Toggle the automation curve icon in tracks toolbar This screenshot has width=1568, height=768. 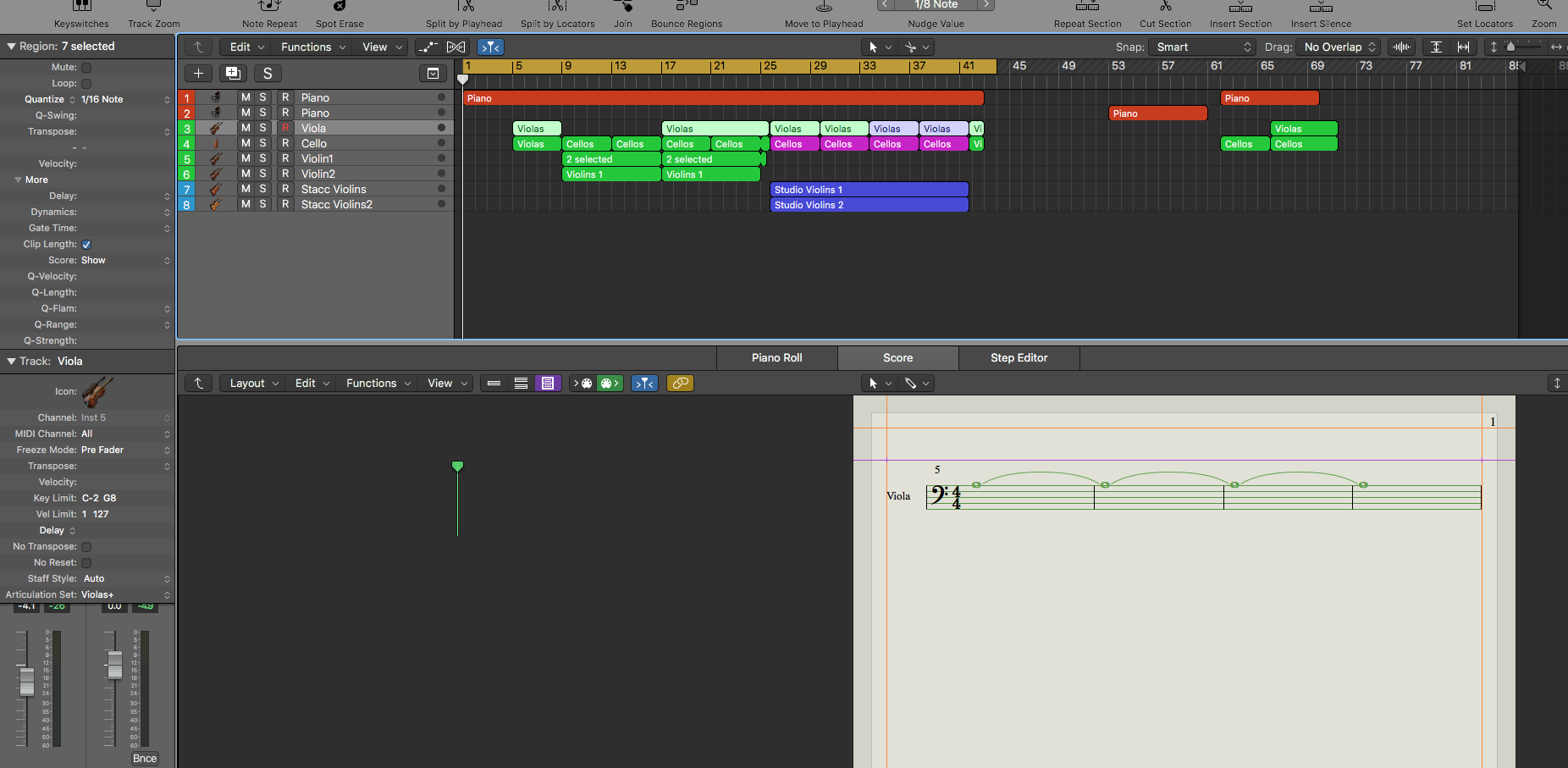[x=429, y=47]
